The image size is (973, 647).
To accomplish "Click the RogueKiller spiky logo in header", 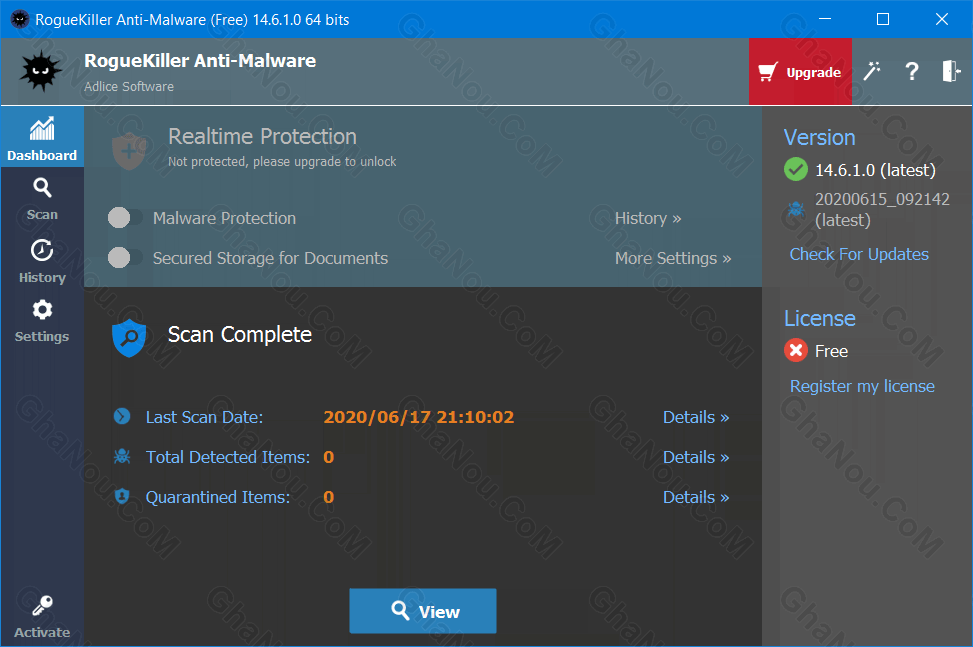I will pyautogui.click(x=41, y=71).
